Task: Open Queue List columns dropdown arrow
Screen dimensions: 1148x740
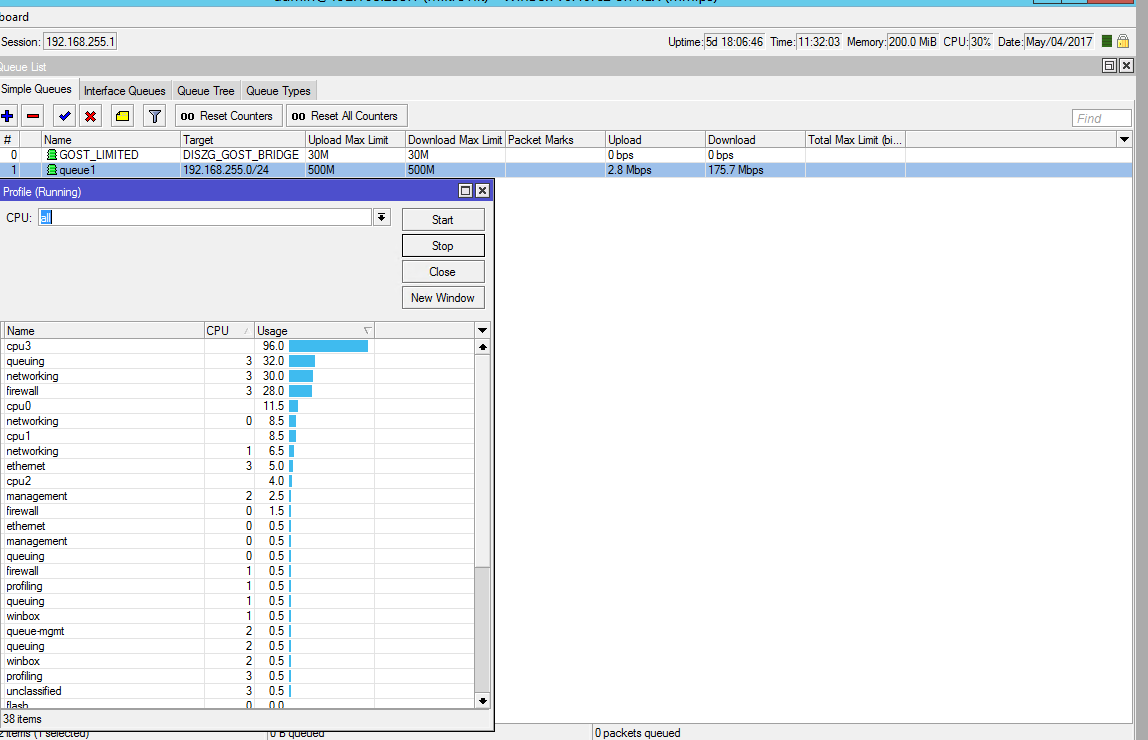Action: pos(1124,139)
